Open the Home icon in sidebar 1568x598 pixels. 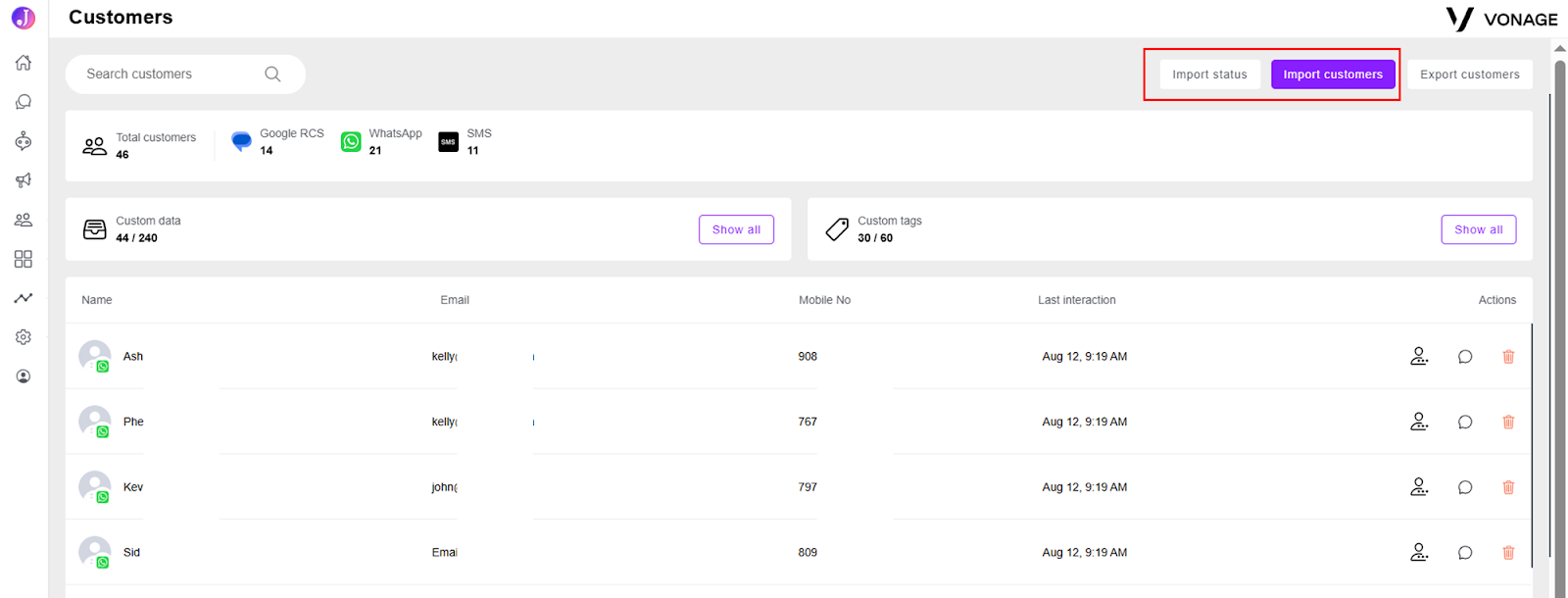[x=24, y=63]
